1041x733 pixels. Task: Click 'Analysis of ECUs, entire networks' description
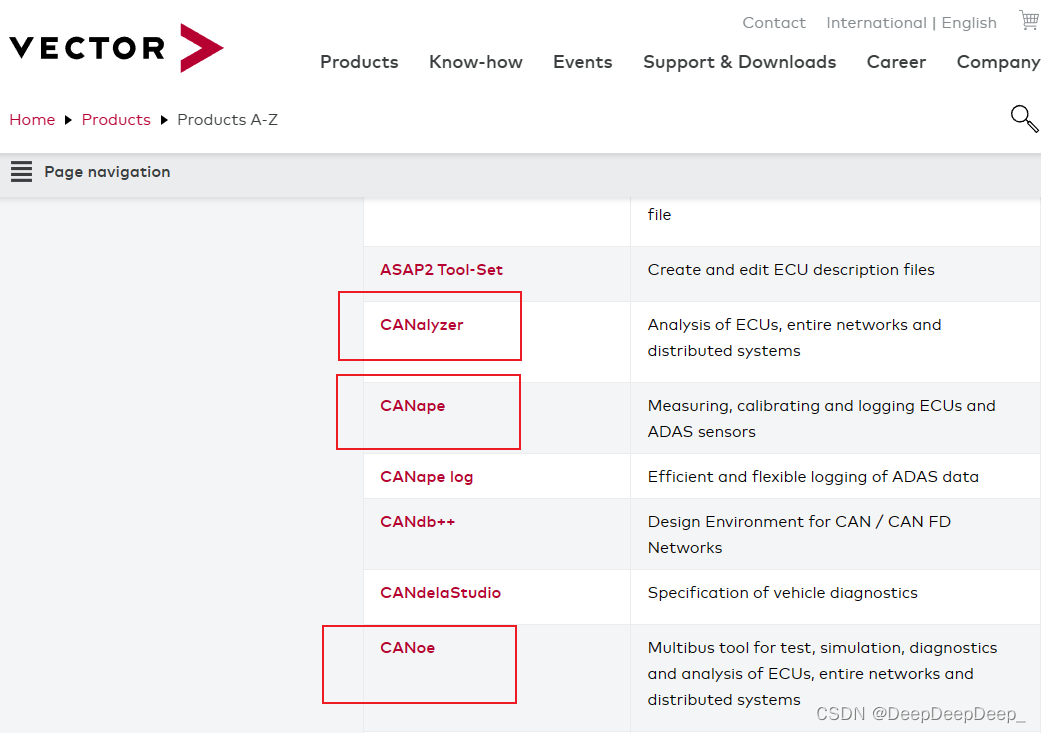click(795, 338)
